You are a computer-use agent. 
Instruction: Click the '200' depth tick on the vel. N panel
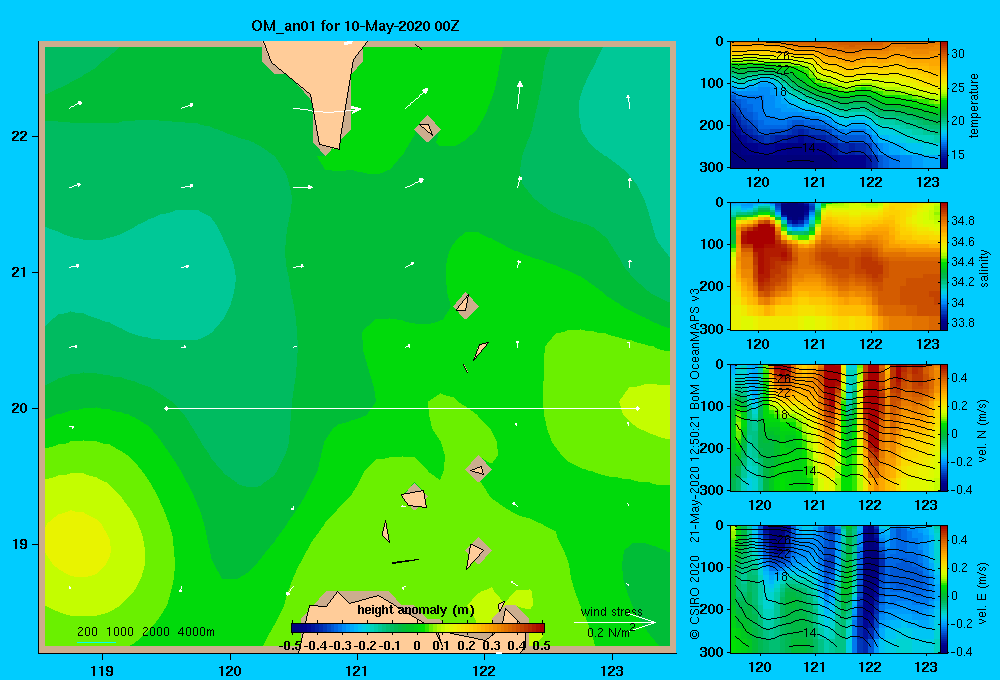[711, 448]
